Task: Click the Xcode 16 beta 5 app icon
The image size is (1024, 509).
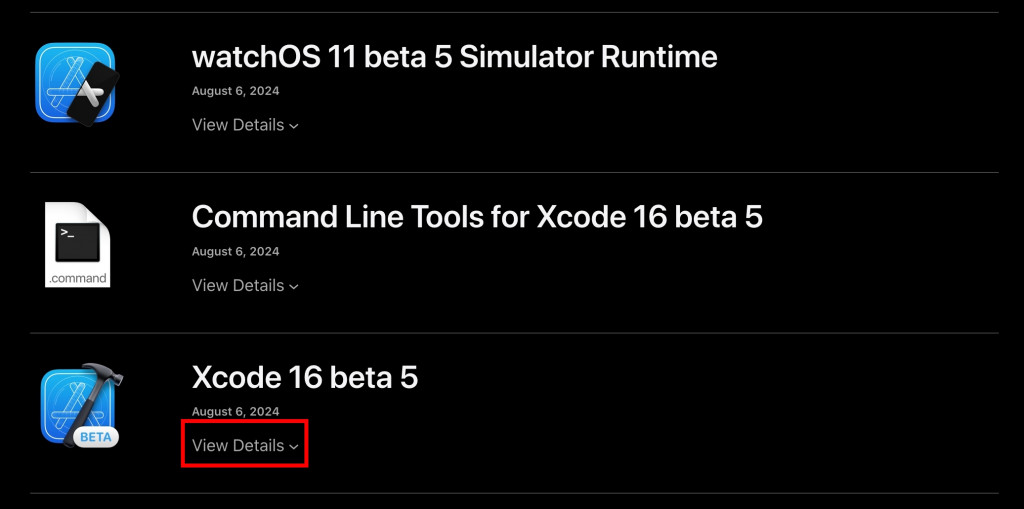Action: (x=80, y=404)
